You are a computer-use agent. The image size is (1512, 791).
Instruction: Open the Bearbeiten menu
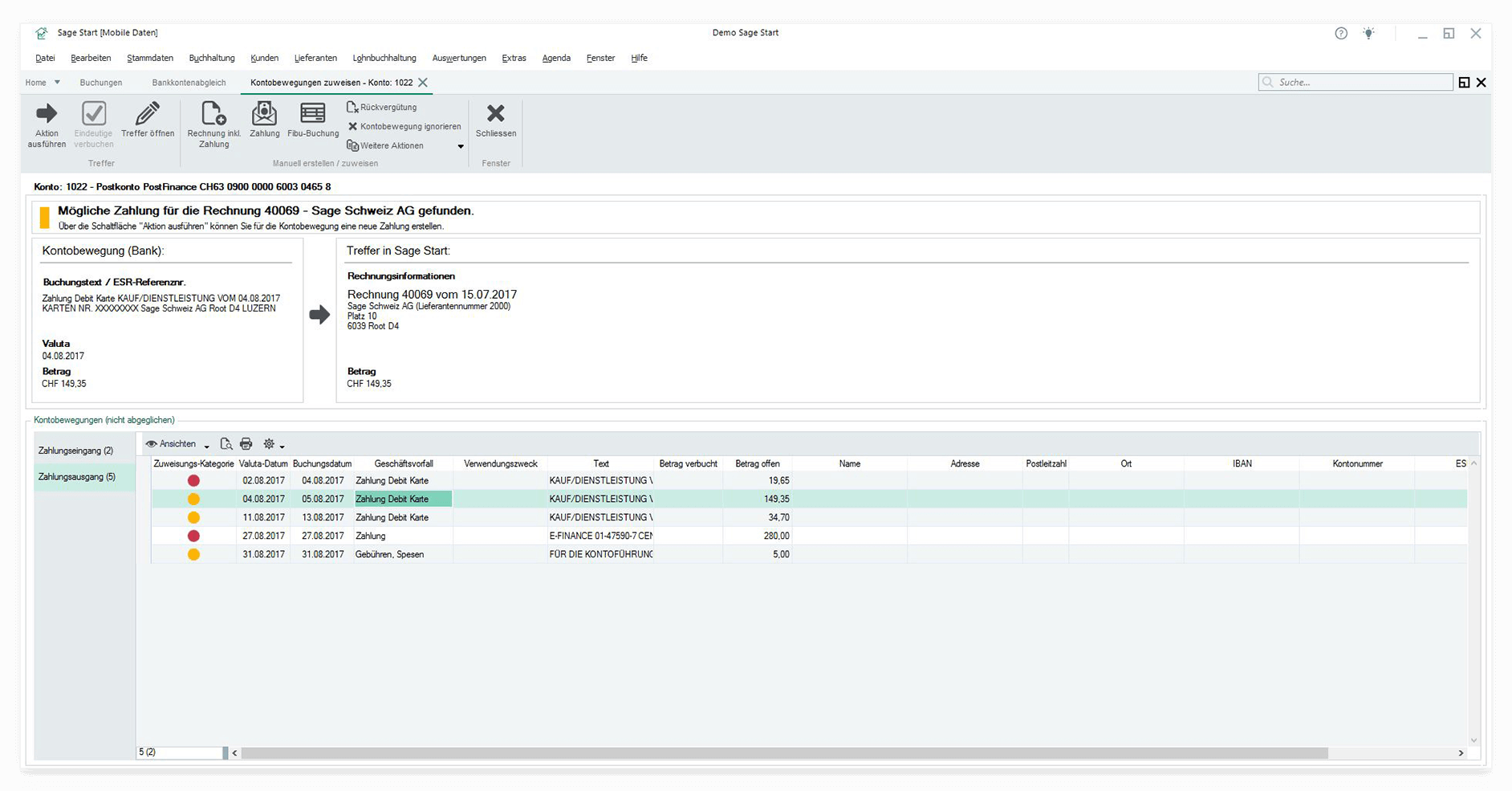pyautogui.click(x=91, y=58)
